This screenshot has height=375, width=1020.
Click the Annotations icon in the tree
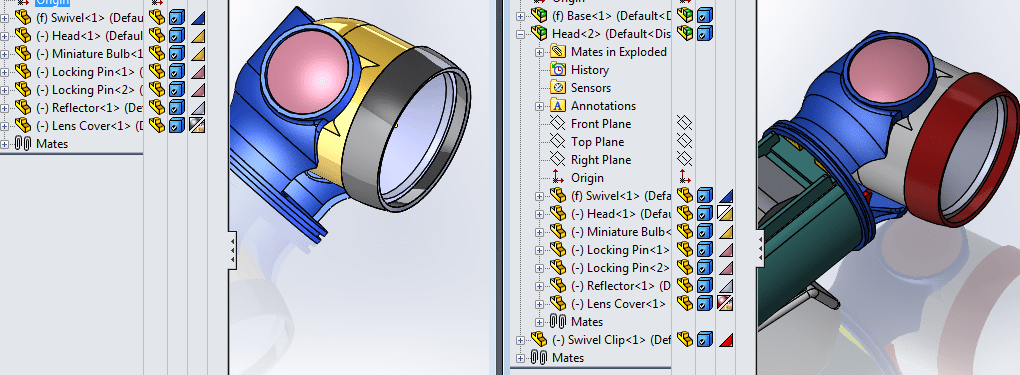point(557,105)
